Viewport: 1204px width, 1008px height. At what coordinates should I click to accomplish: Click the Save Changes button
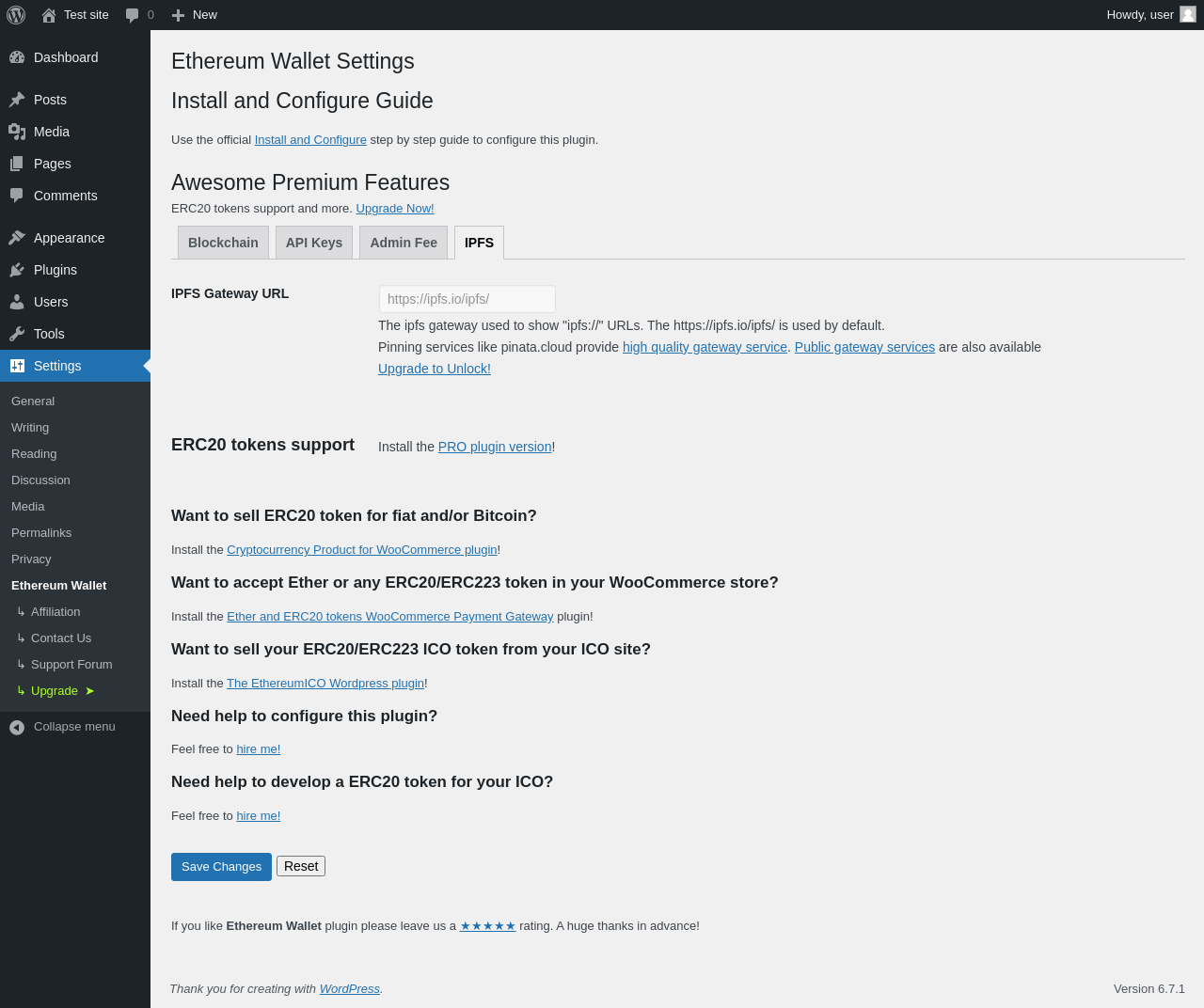221,867
